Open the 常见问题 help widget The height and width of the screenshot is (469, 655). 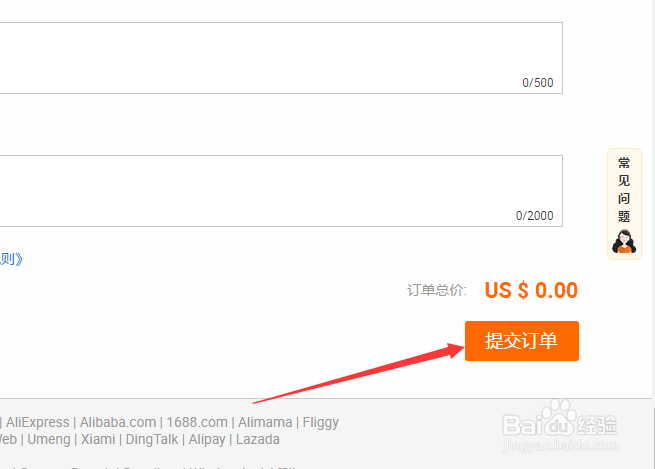624,190
